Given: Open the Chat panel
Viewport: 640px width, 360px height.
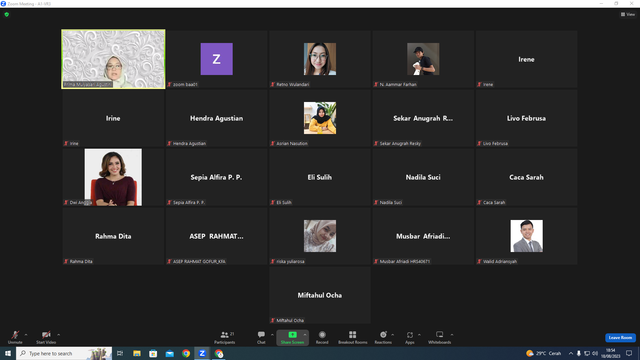Looking at the screenshot, I should click(261, 337).
